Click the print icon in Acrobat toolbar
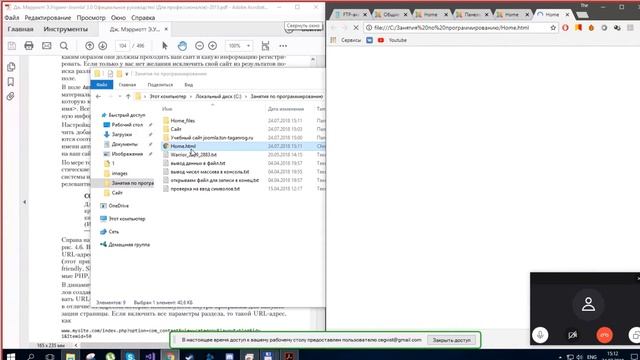 pos(29,46)
